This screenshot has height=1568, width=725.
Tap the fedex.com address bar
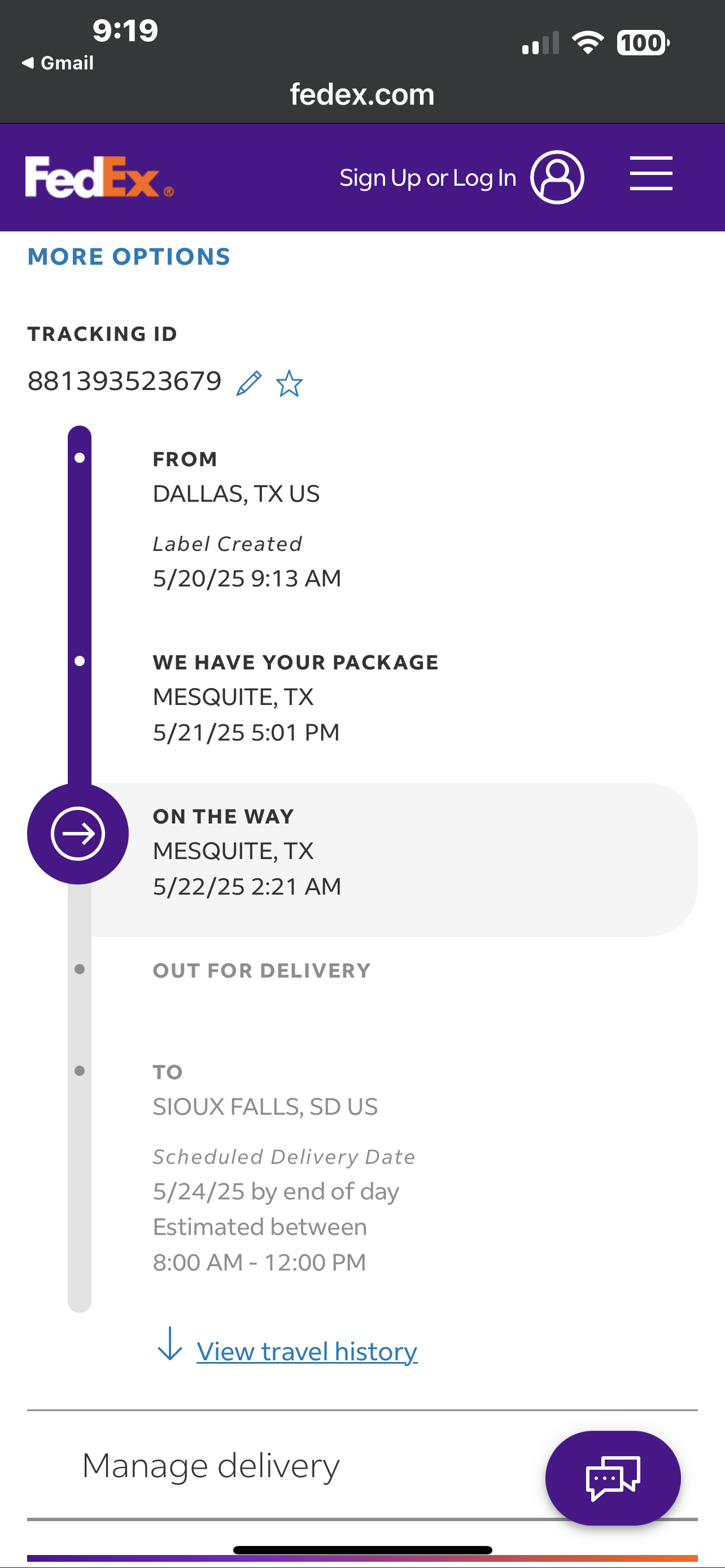(362, 94)
